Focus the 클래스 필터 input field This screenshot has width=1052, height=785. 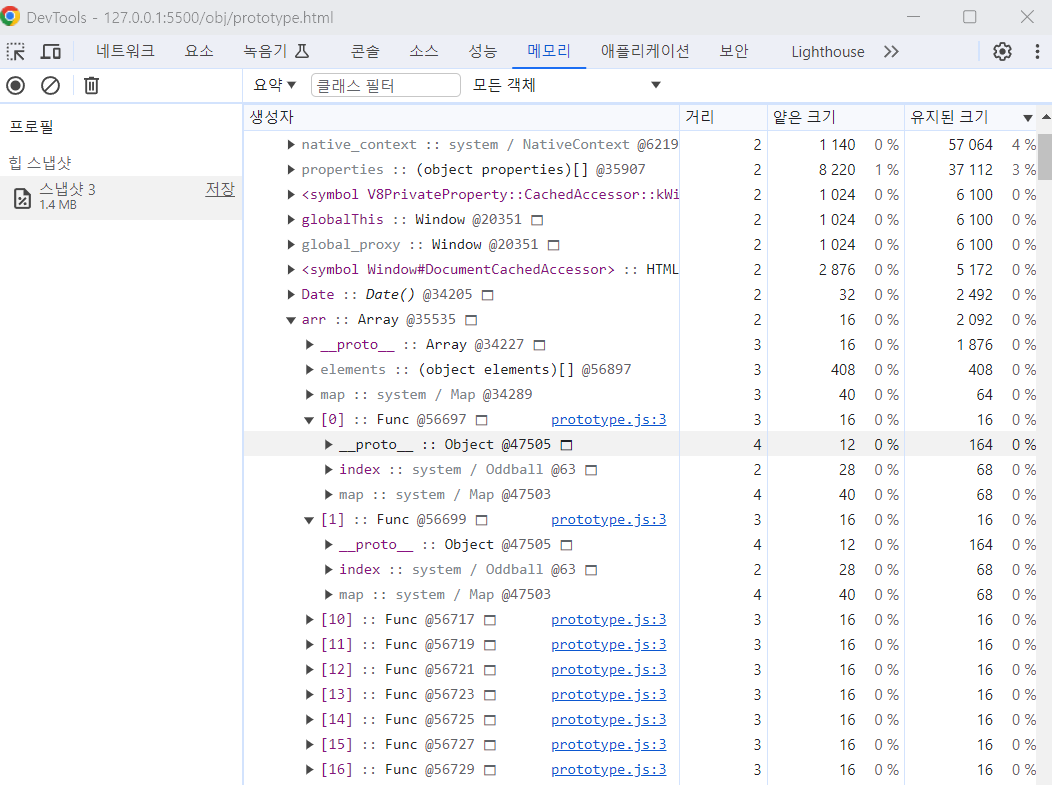[386, 85]
